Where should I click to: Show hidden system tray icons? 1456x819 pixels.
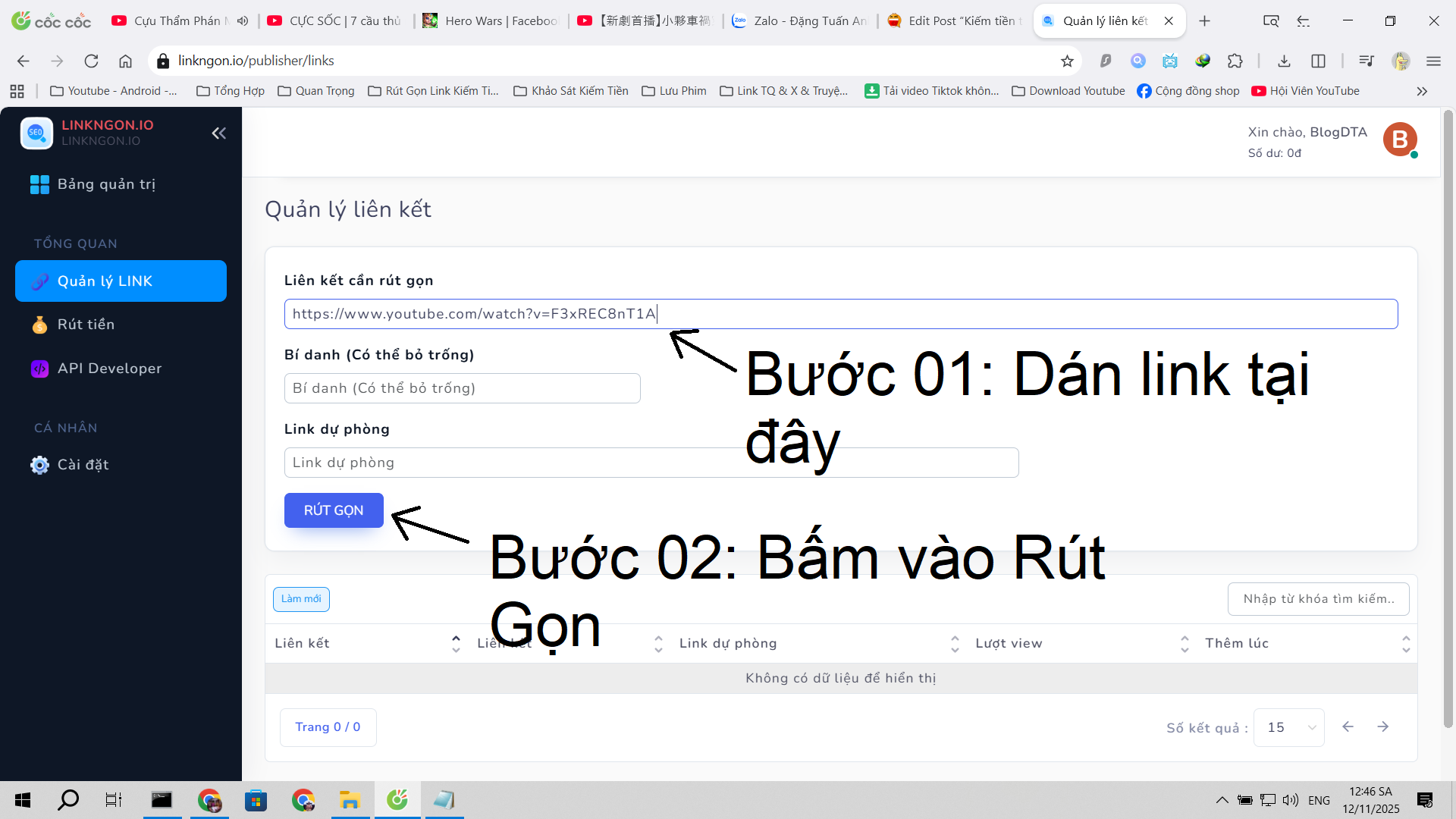click(1222, 800)
